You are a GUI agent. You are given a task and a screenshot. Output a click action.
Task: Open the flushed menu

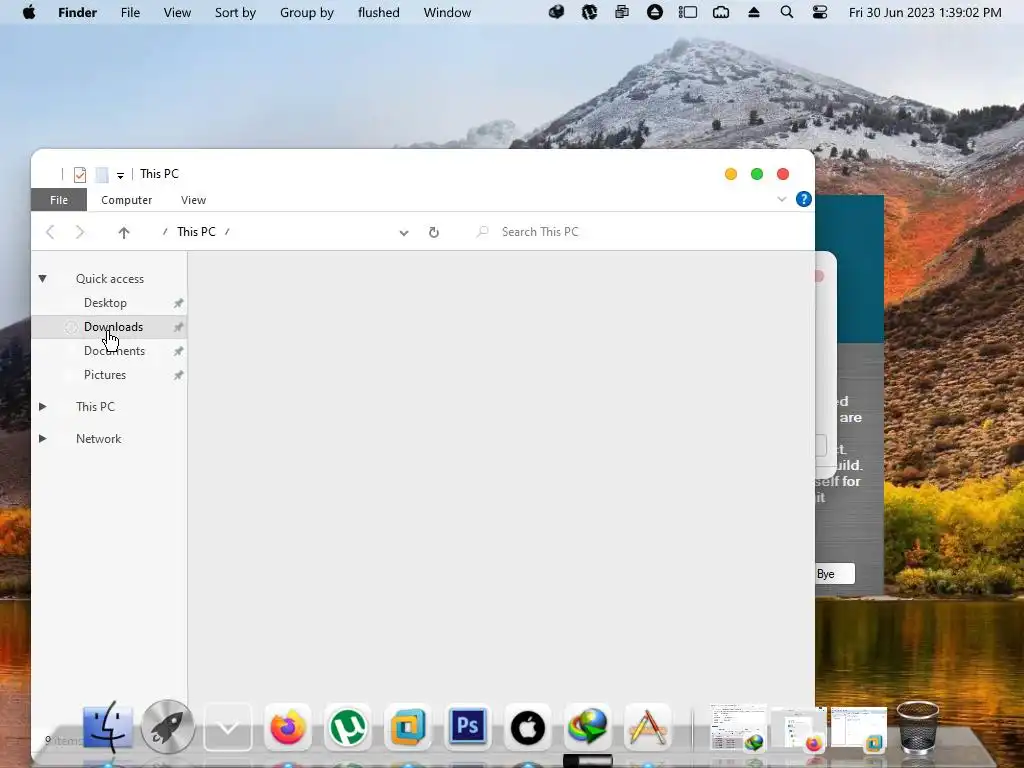[x=378, y=12]
